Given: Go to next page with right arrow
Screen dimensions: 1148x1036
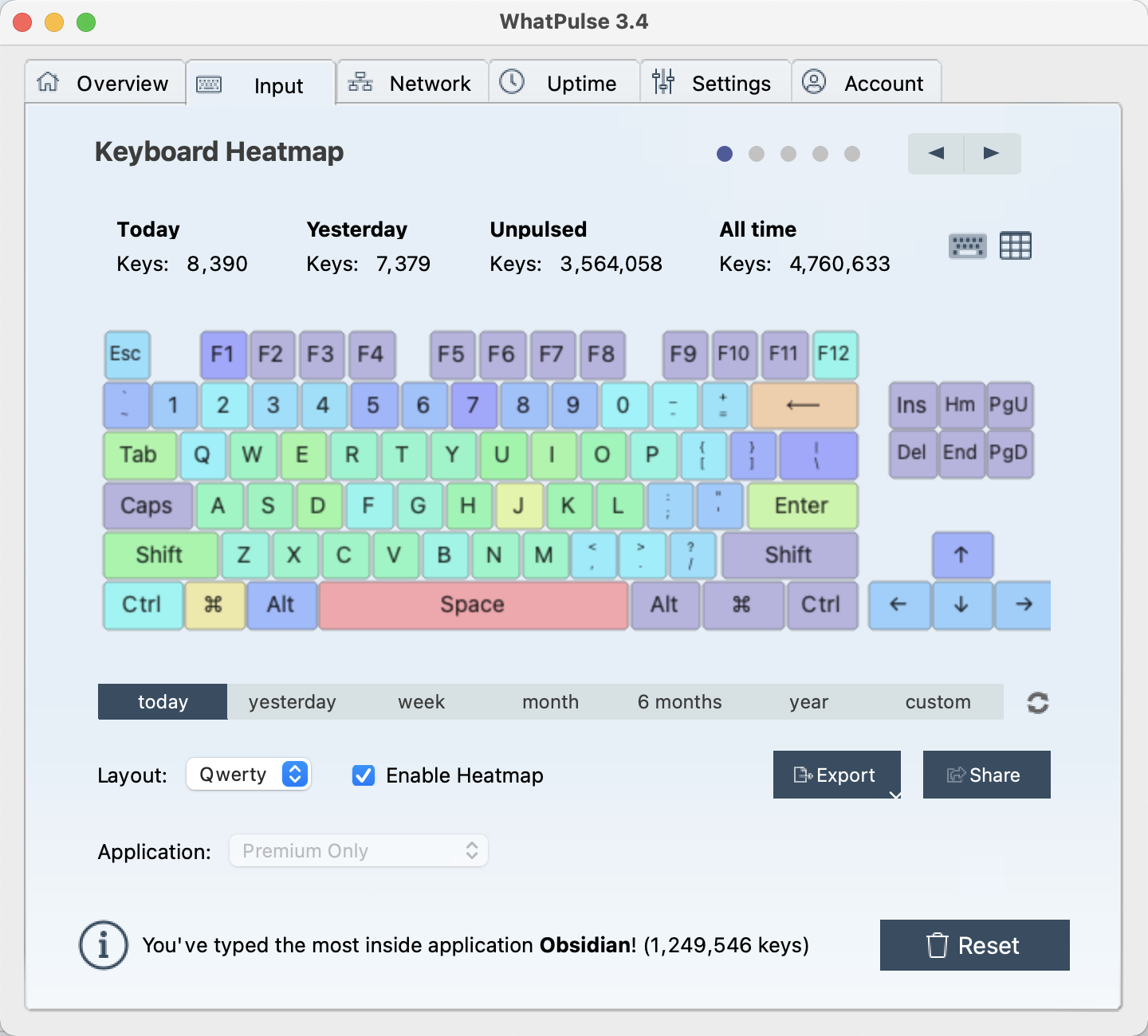Looking at the screenshot, I should pos(992,154).
